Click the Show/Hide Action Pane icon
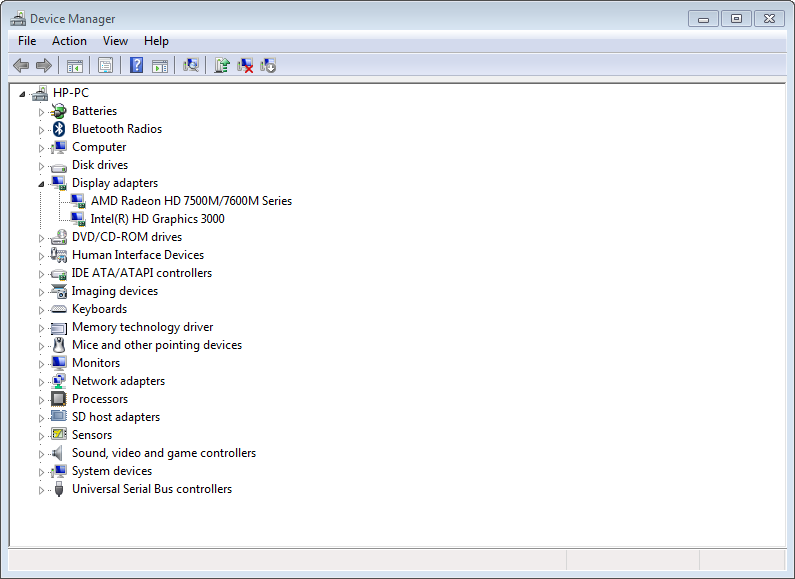 coord(160,65)
